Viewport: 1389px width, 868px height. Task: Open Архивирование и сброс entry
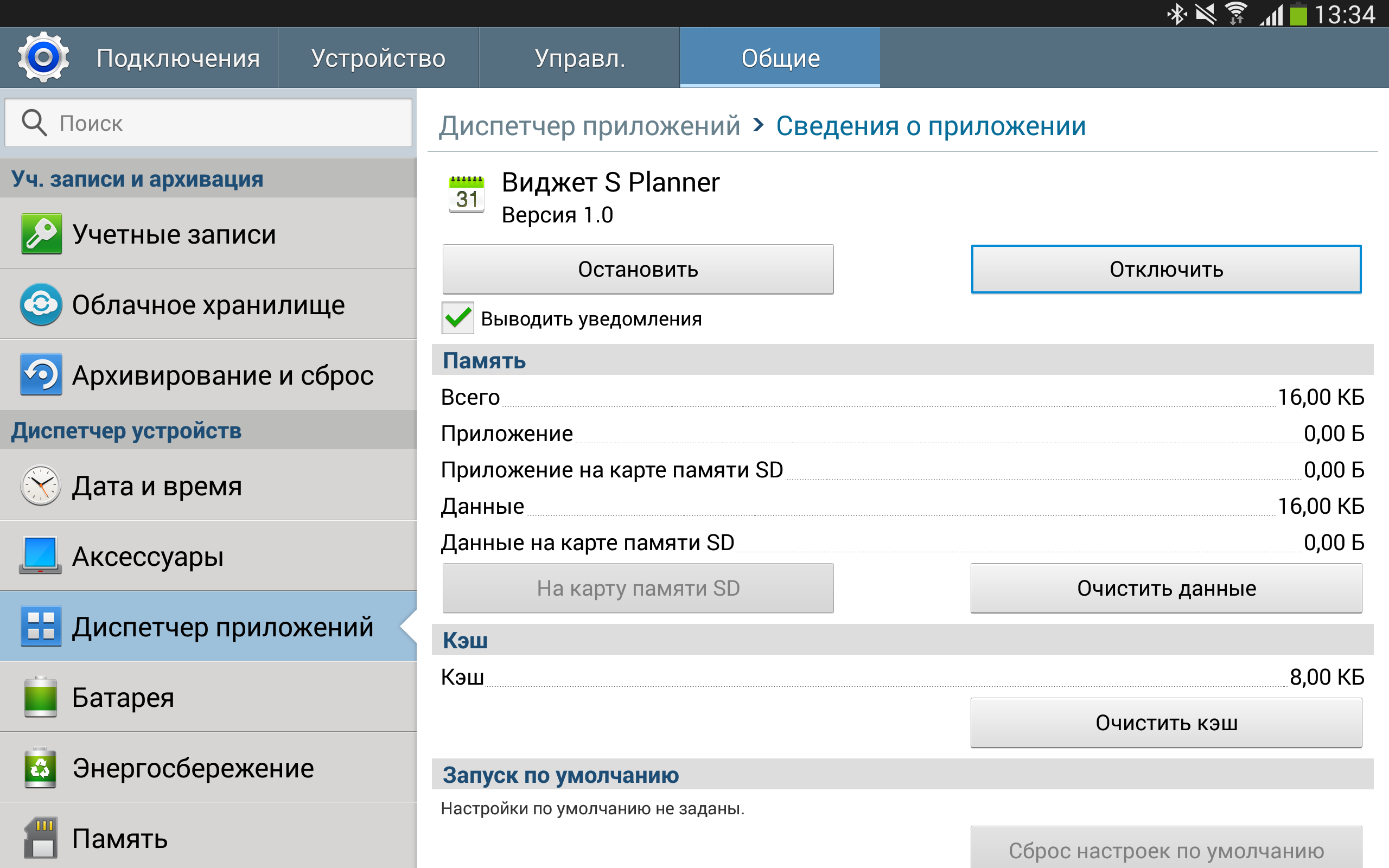(208, 375)
